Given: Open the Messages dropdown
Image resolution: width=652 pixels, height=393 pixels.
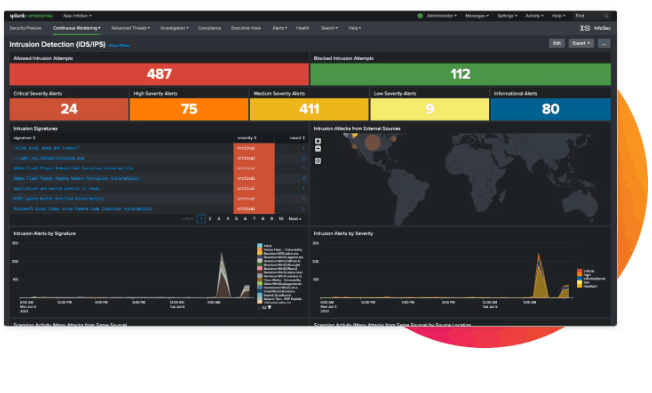Looking at the screenshot, I should point(477,16).
